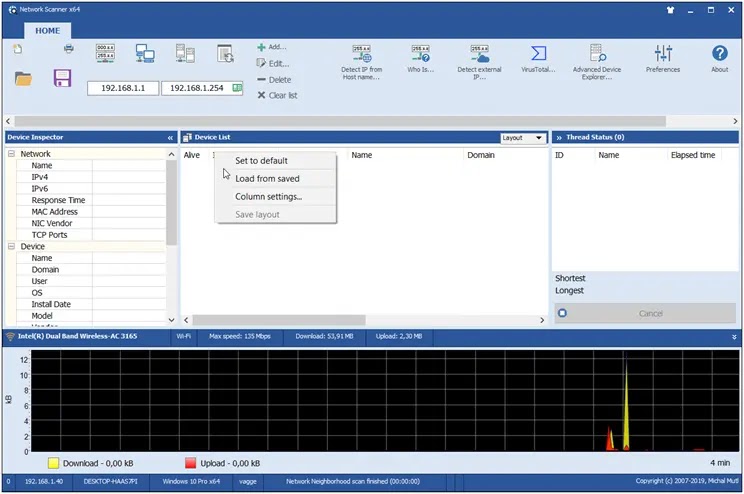Open a file using the folder icon

pos(23,78)
